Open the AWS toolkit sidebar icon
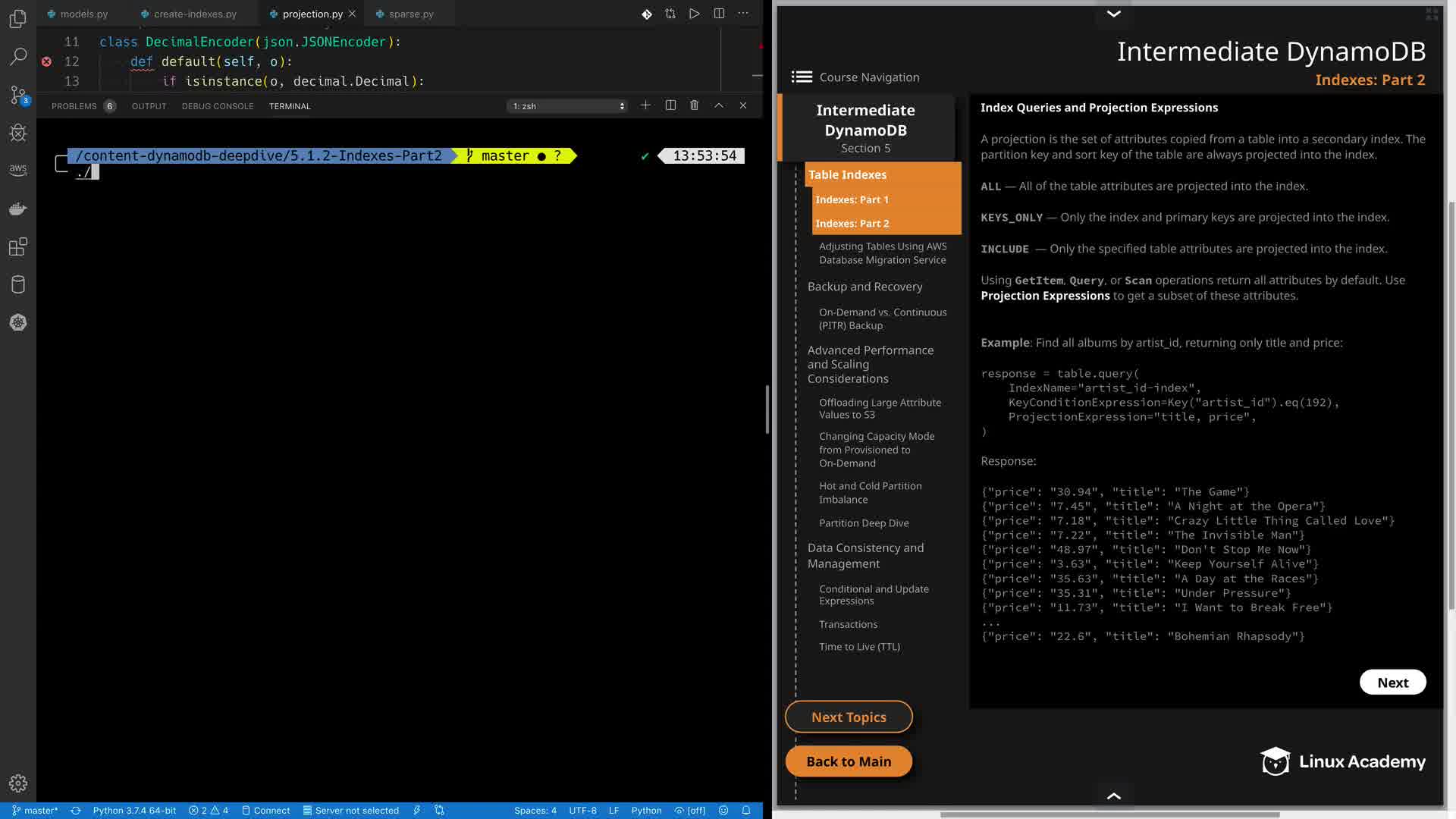 (18, 170)
